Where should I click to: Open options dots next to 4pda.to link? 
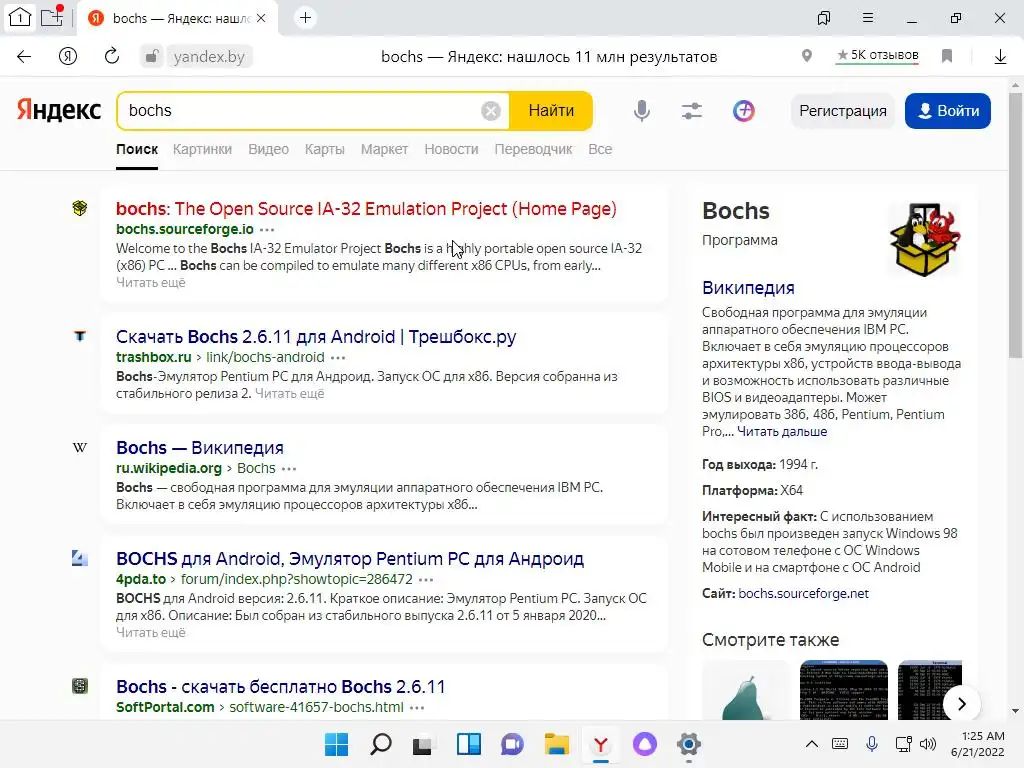click(x=426, y=579)
